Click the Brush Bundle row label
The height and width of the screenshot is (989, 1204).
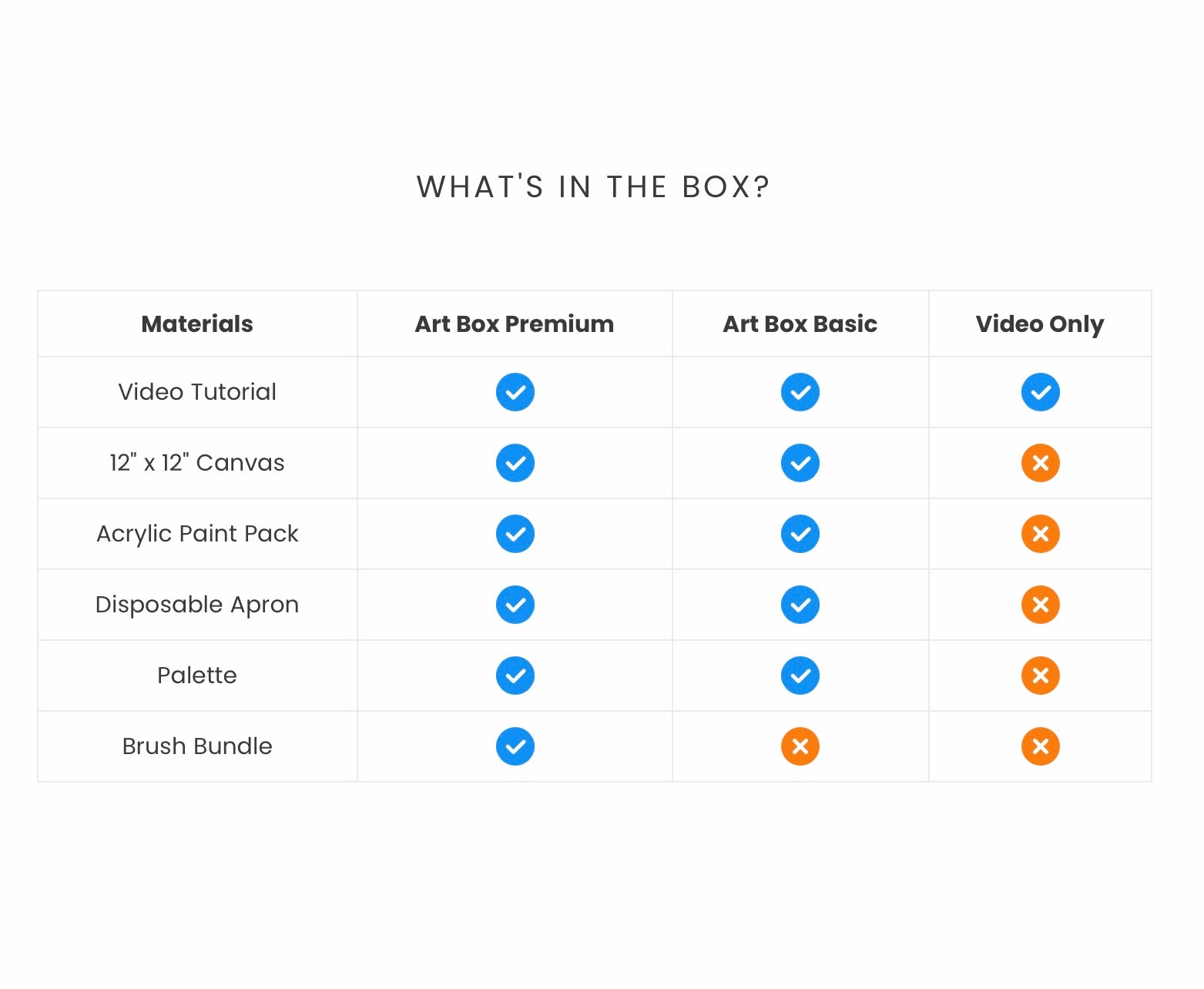pos(197,746)
